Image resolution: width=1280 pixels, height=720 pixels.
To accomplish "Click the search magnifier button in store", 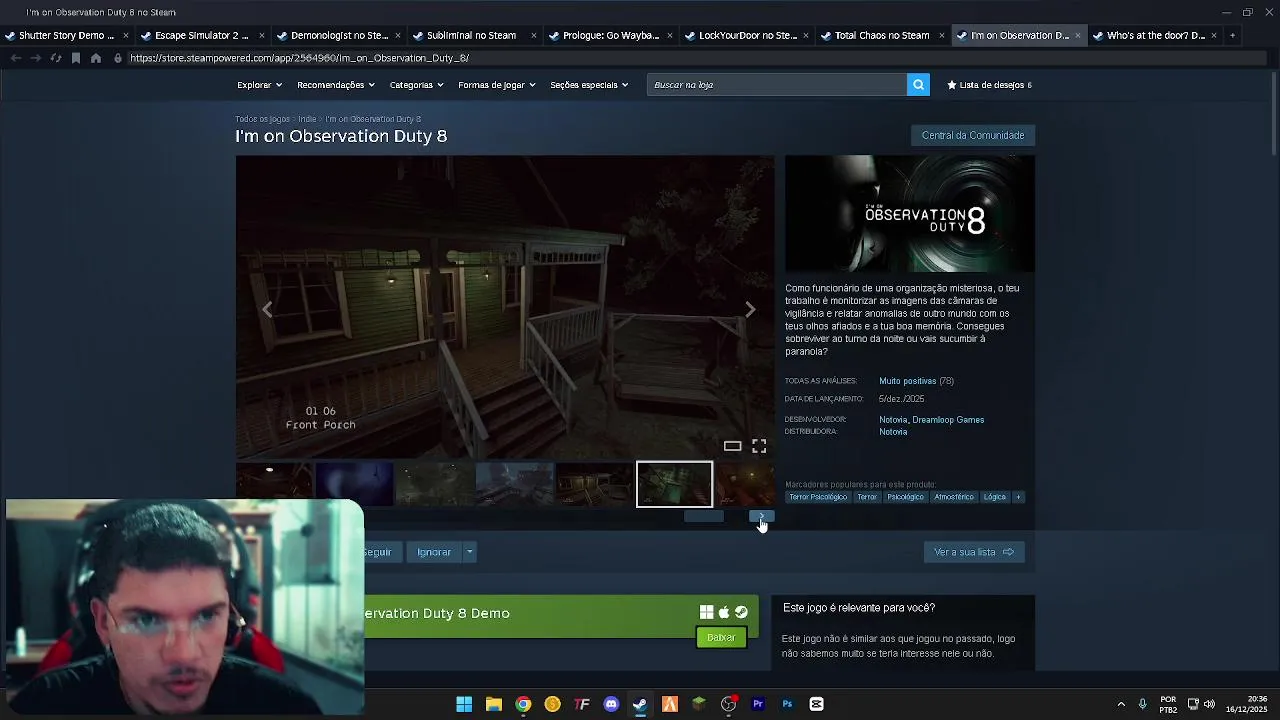I will pos(918,85).
